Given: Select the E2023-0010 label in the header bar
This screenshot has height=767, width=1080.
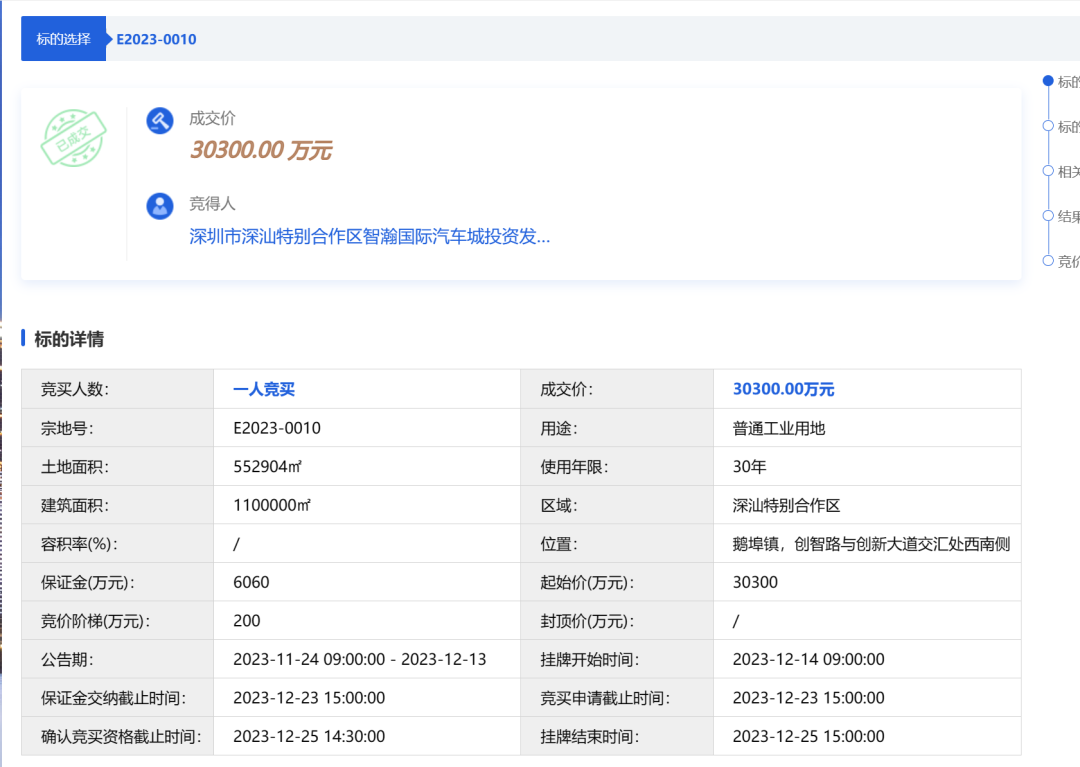Looking at the screenshot, I should coord(156,39).
